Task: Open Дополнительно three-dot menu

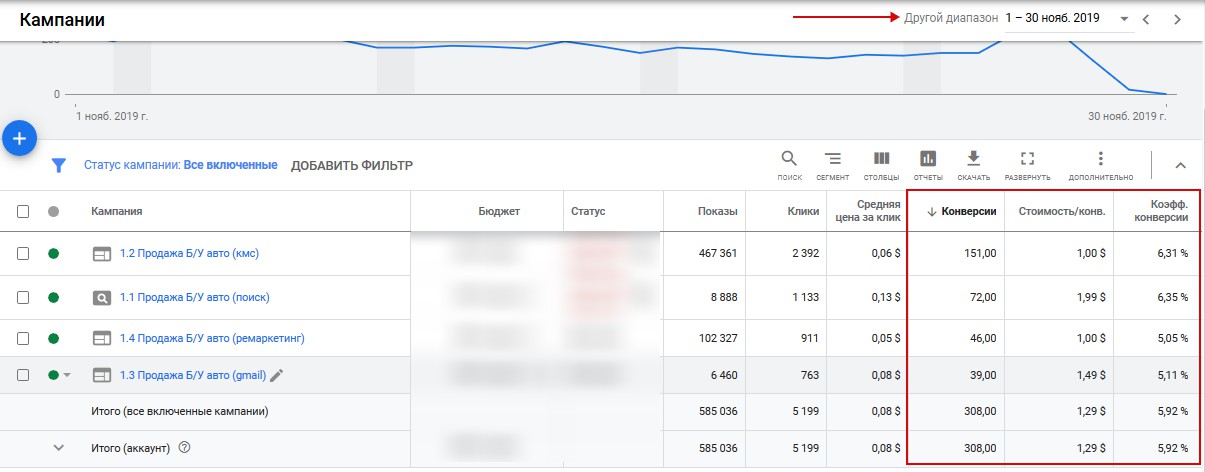Action: point(1100,163)
